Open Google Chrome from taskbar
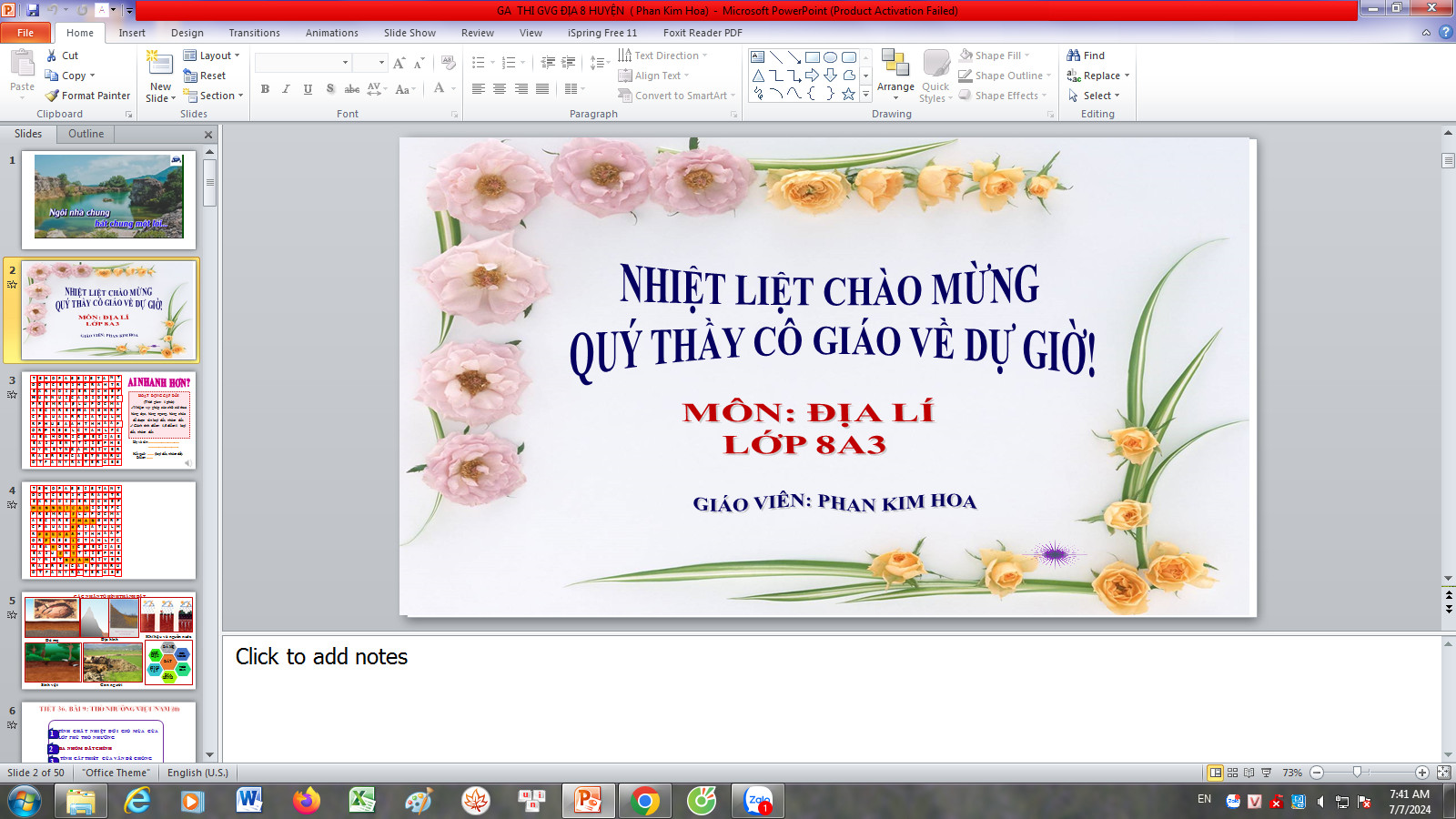 point(645,801)
